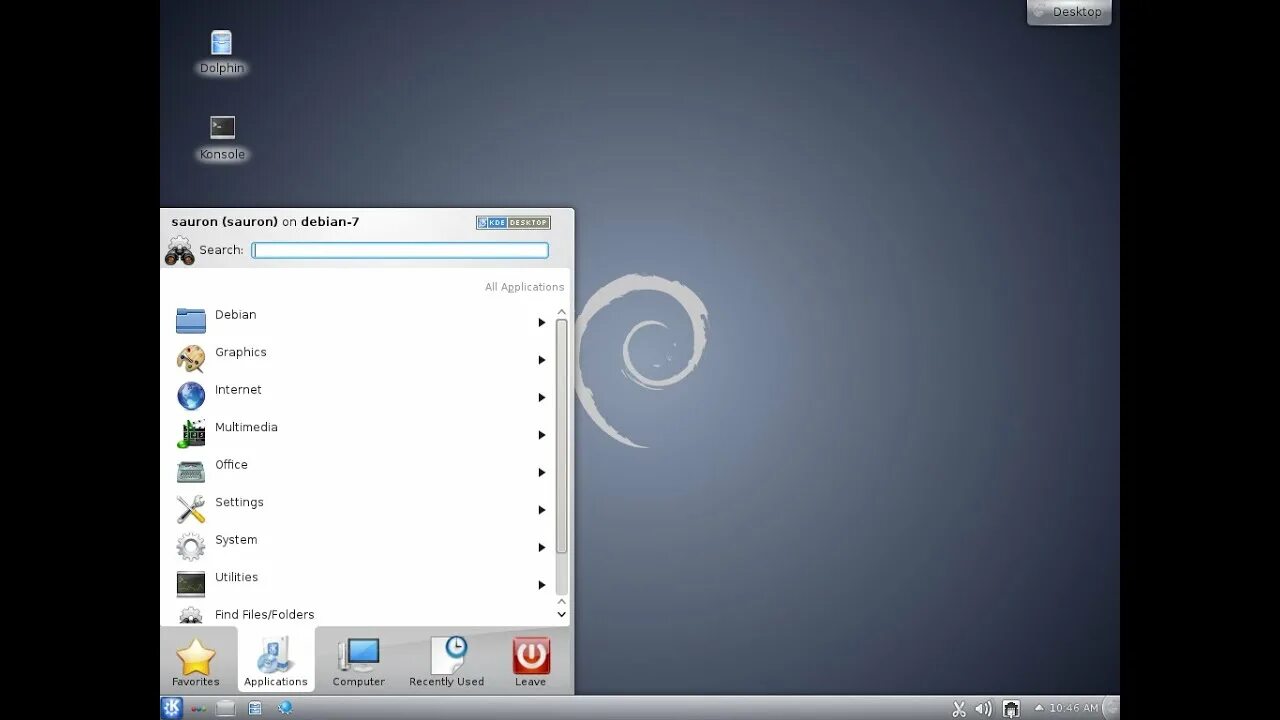Open the Klipper scissors tray icon
1280x720 pixels.
pyautogui.click(x=959, y=708)
